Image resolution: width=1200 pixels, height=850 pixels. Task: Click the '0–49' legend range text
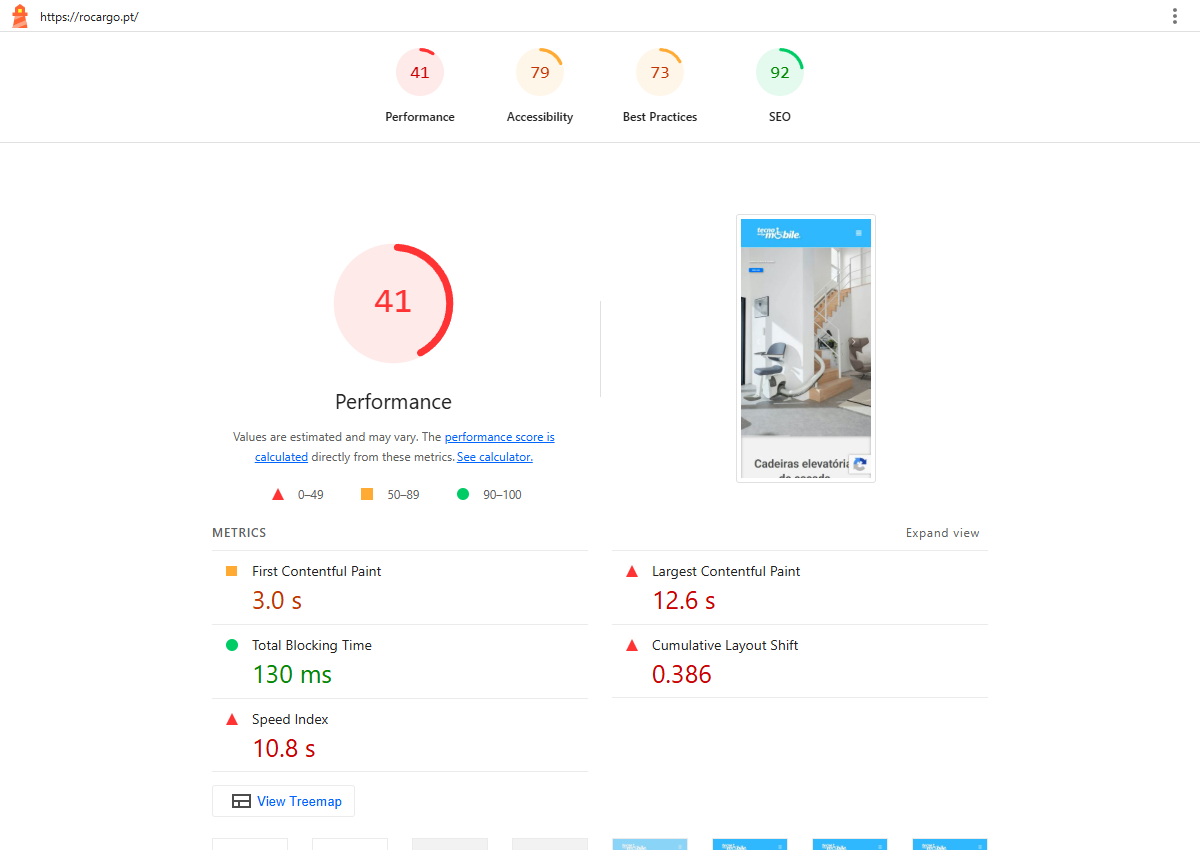311,495
